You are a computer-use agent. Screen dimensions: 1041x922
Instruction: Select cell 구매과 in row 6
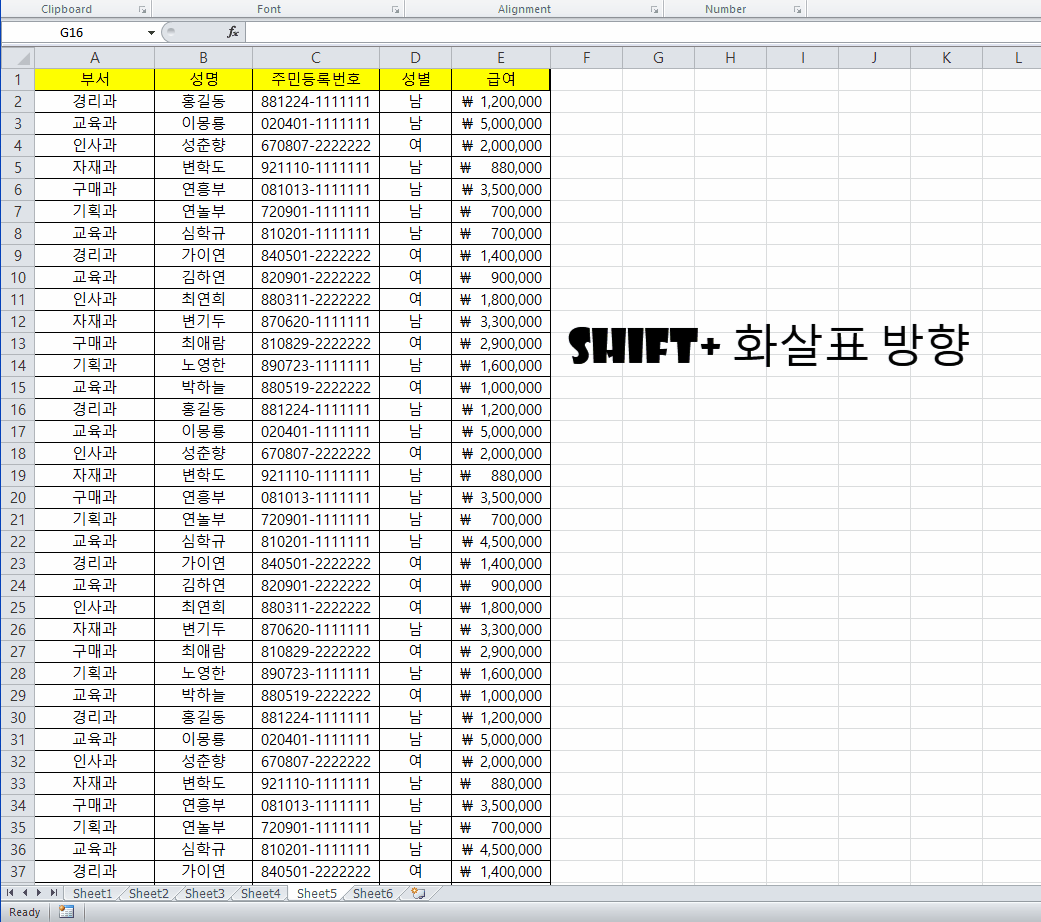point(94,189)
